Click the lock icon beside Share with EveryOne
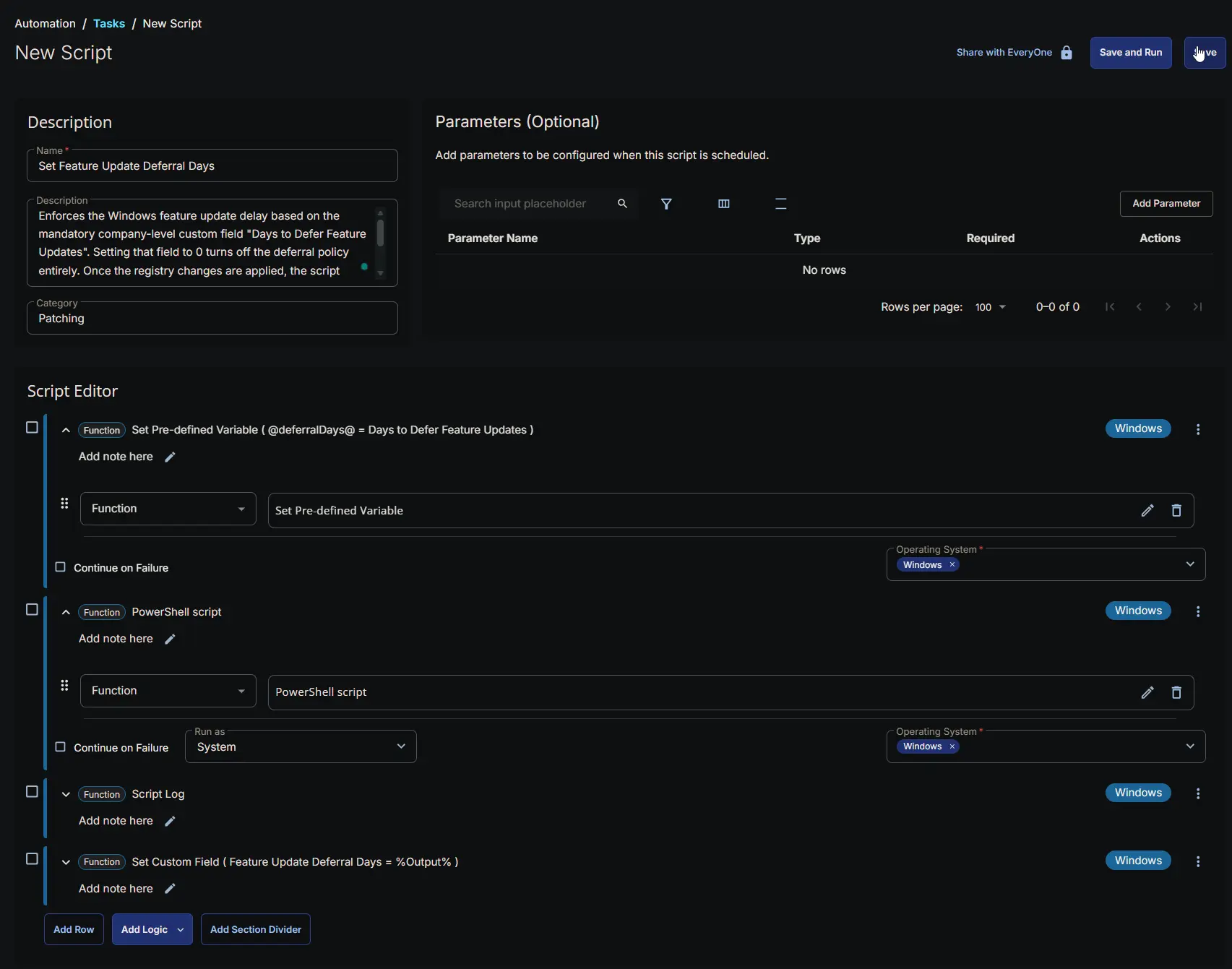 (1067, 53)
